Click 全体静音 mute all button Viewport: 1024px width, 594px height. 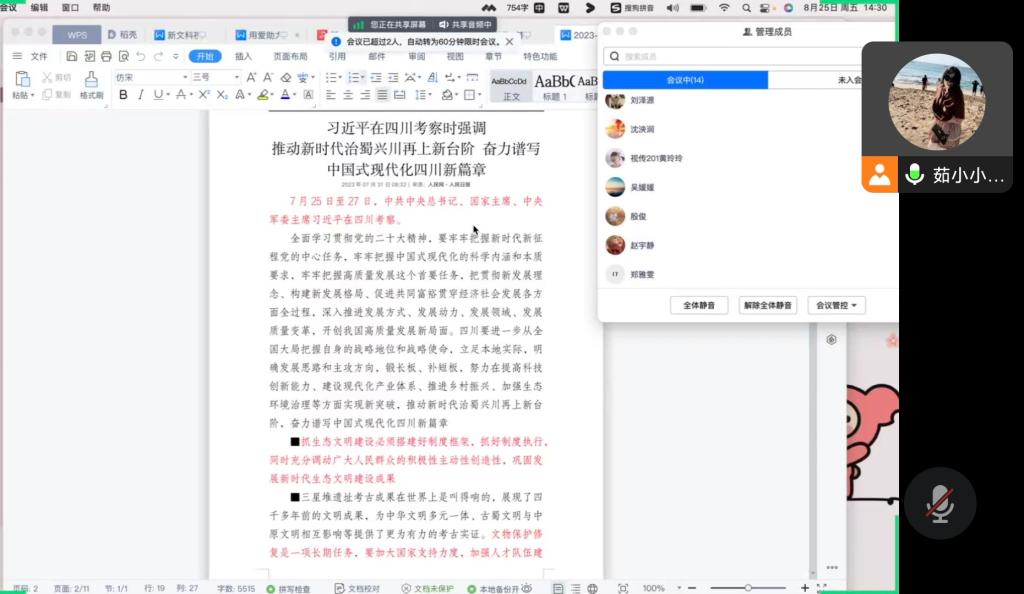(699, 305)
